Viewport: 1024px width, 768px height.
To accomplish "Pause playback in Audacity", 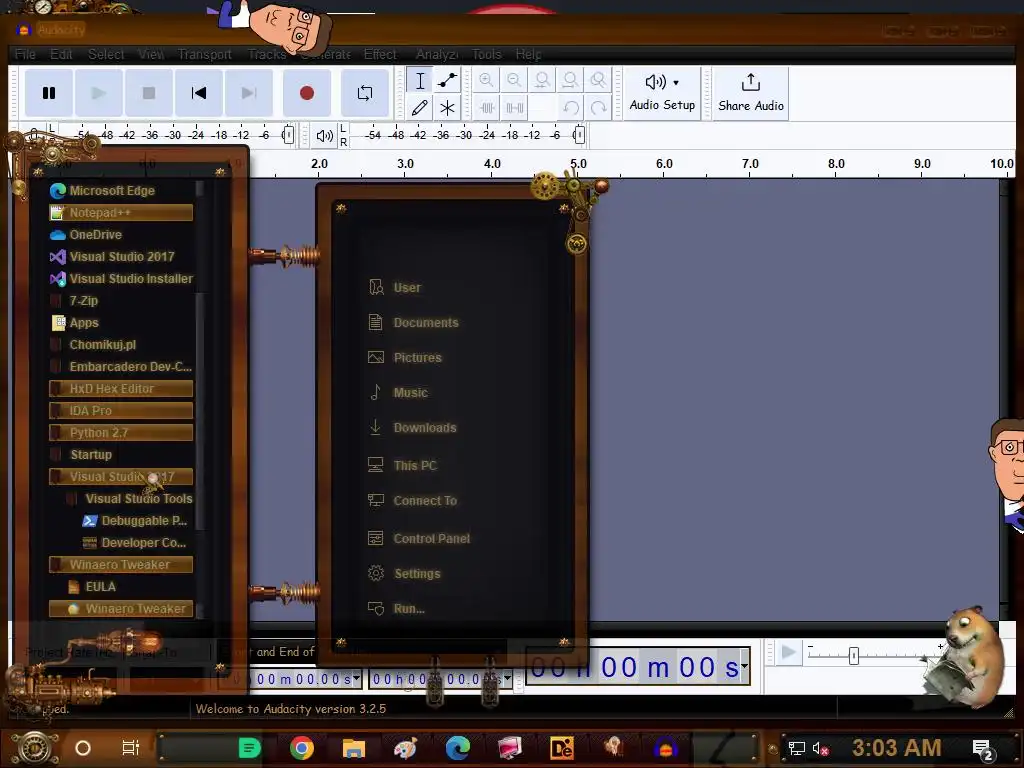I will (x=49, y=93).
